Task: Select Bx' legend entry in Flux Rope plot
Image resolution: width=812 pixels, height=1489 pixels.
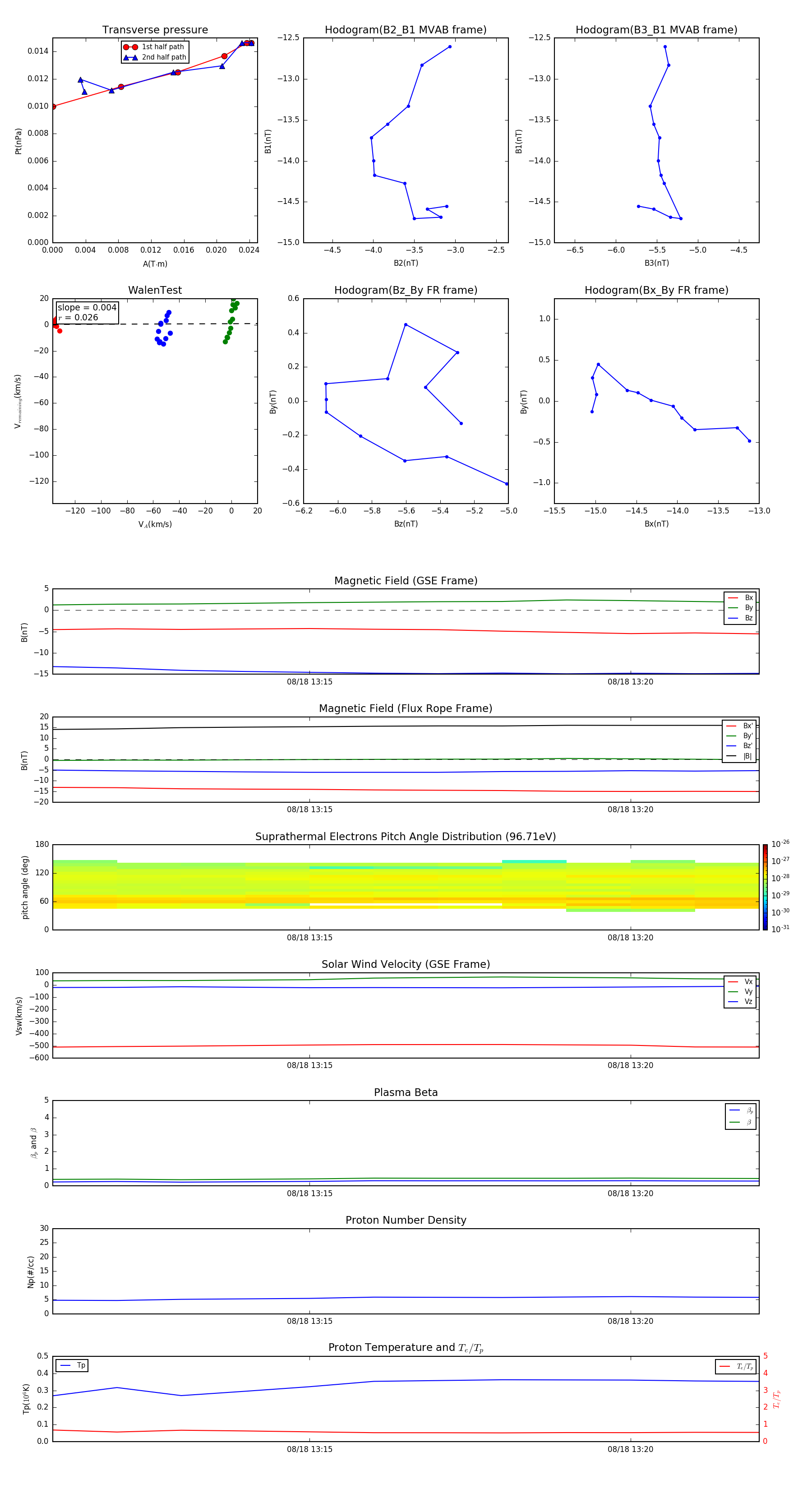Action: (x=740, y=726)
